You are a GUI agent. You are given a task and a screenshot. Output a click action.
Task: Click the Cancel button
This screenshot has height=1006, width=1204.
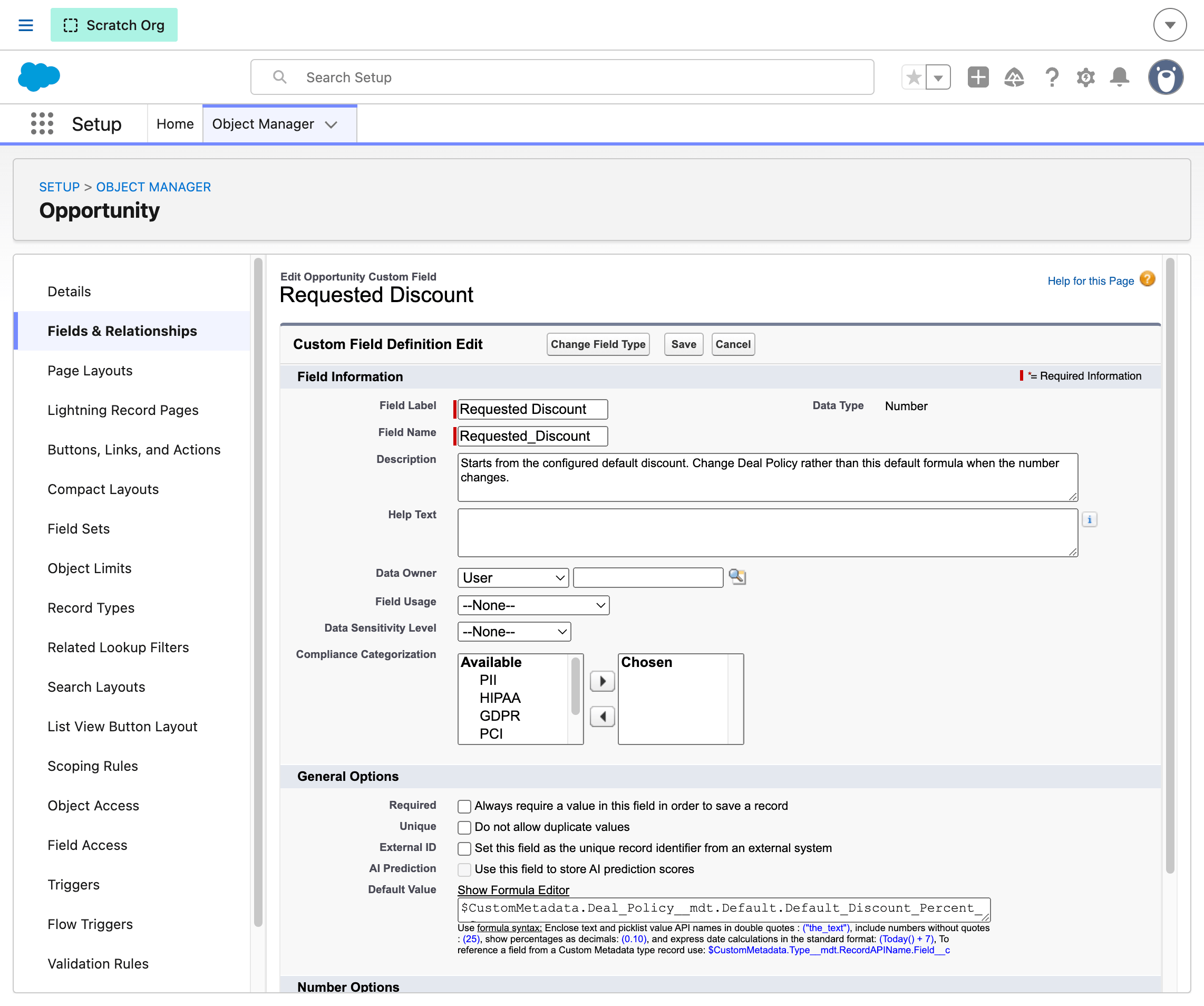pos(733,344)
